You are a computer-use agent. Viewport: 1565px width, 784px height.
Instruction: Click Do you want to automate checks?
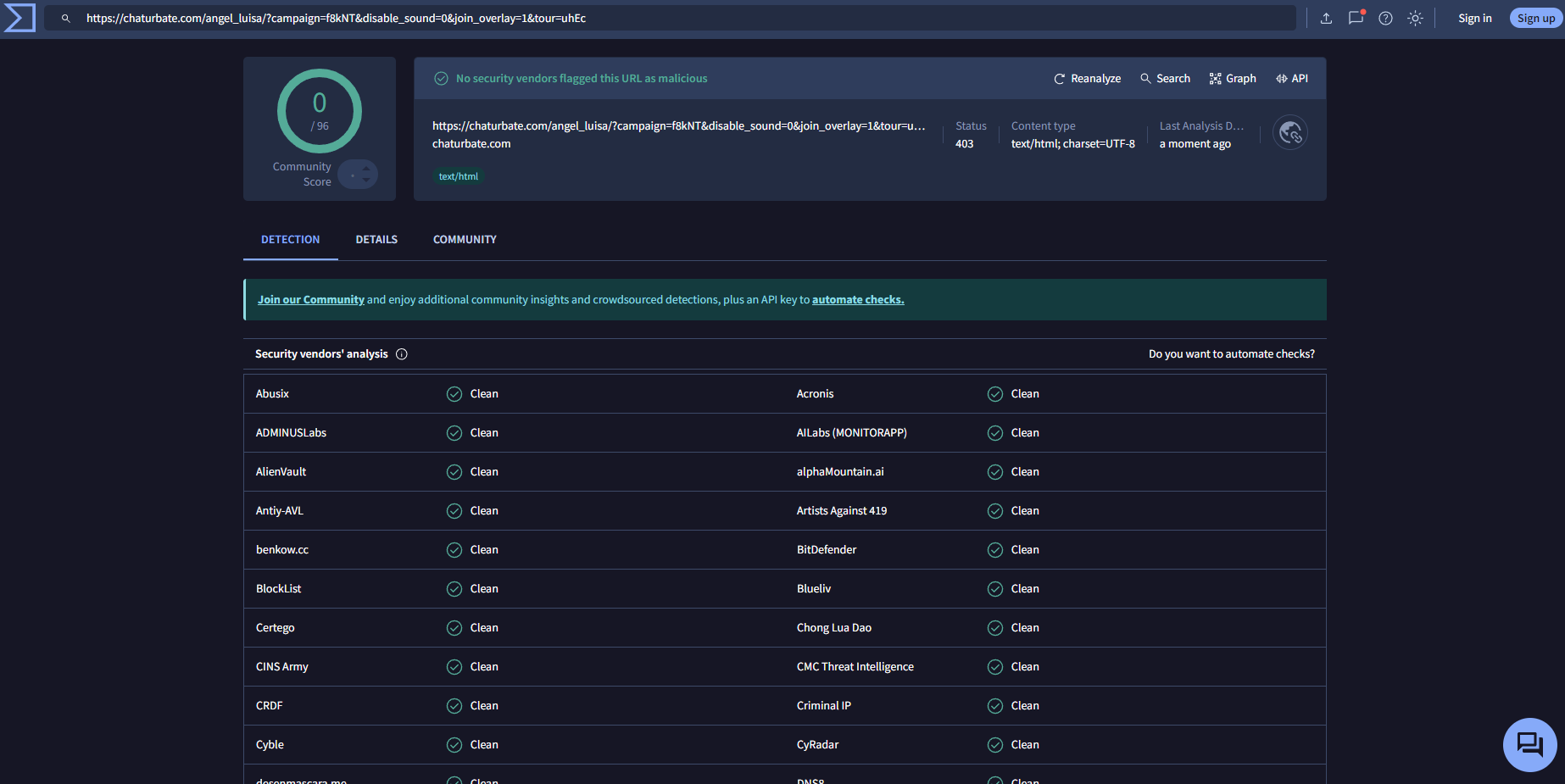click(x=1232, y=354)
